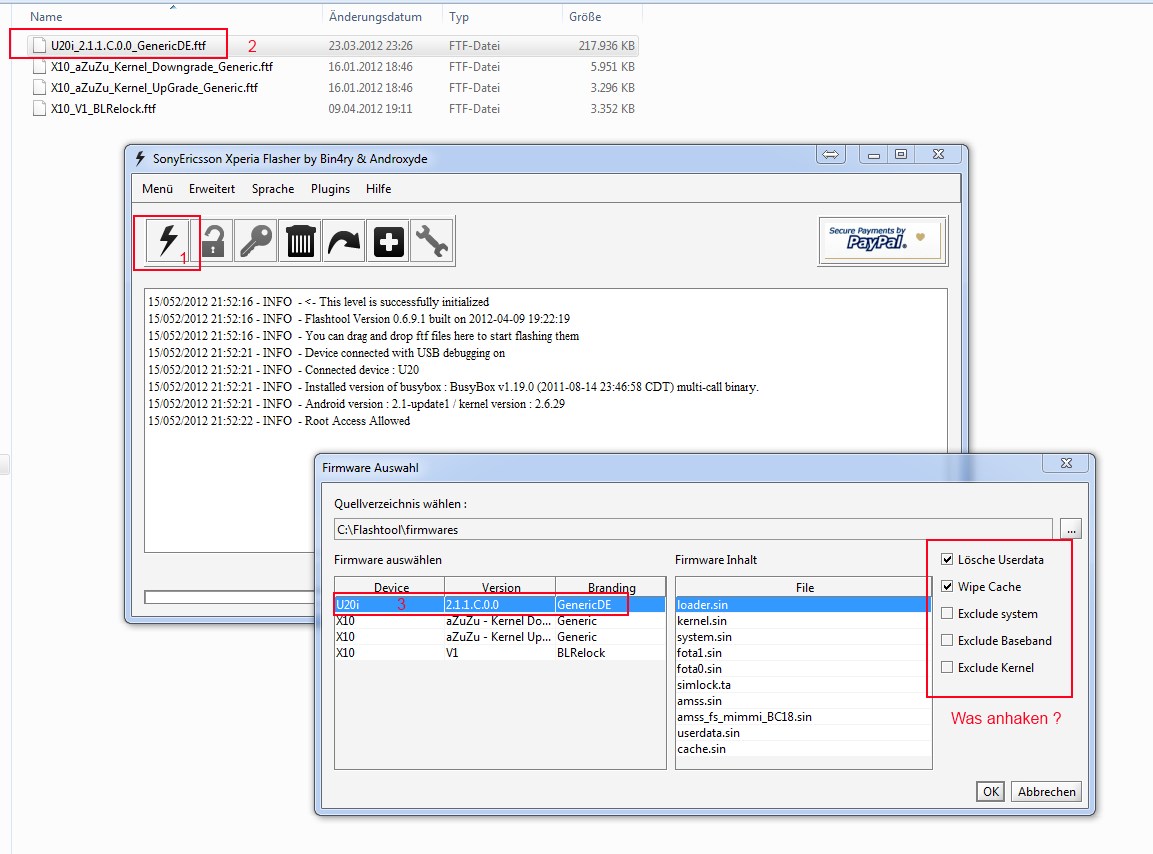This screenshot has height=854, width=1153.
Task: Select X10 aZuZu Kernel Up... firmware row
Action: [x=500, y=637]
